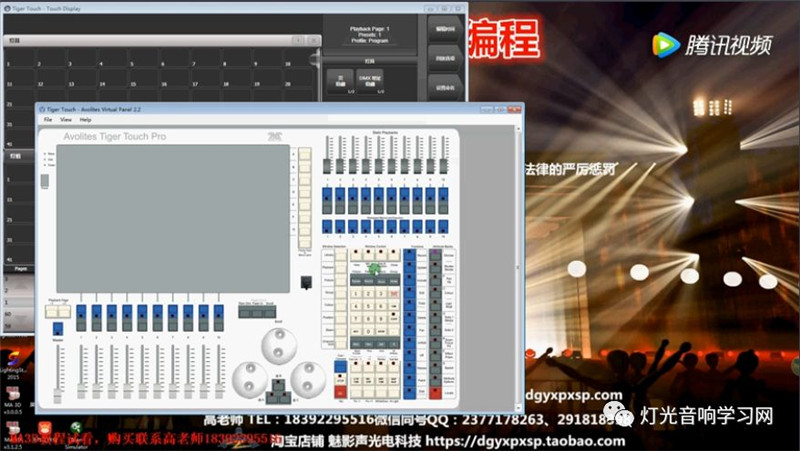The width and height of the screenshot is (800, 451).
Task: Click the right Playback Page button
Action: pos(64,311)
